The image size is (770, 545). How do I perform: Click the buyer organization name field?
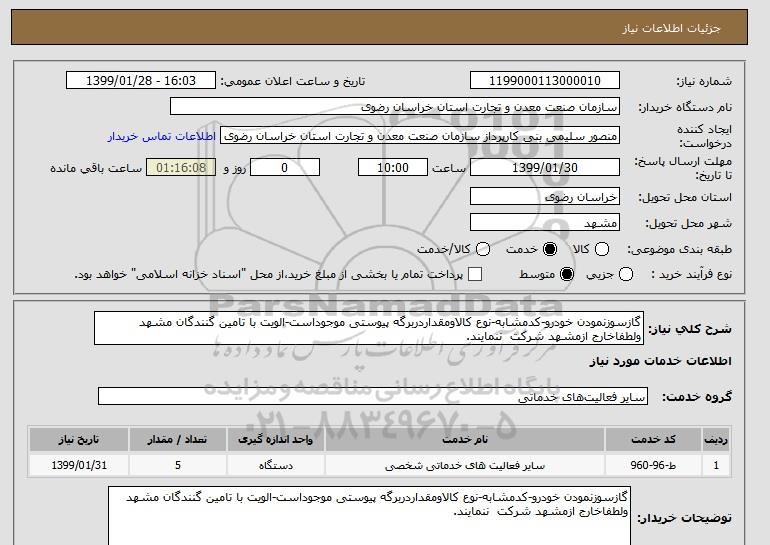point(395,107)
